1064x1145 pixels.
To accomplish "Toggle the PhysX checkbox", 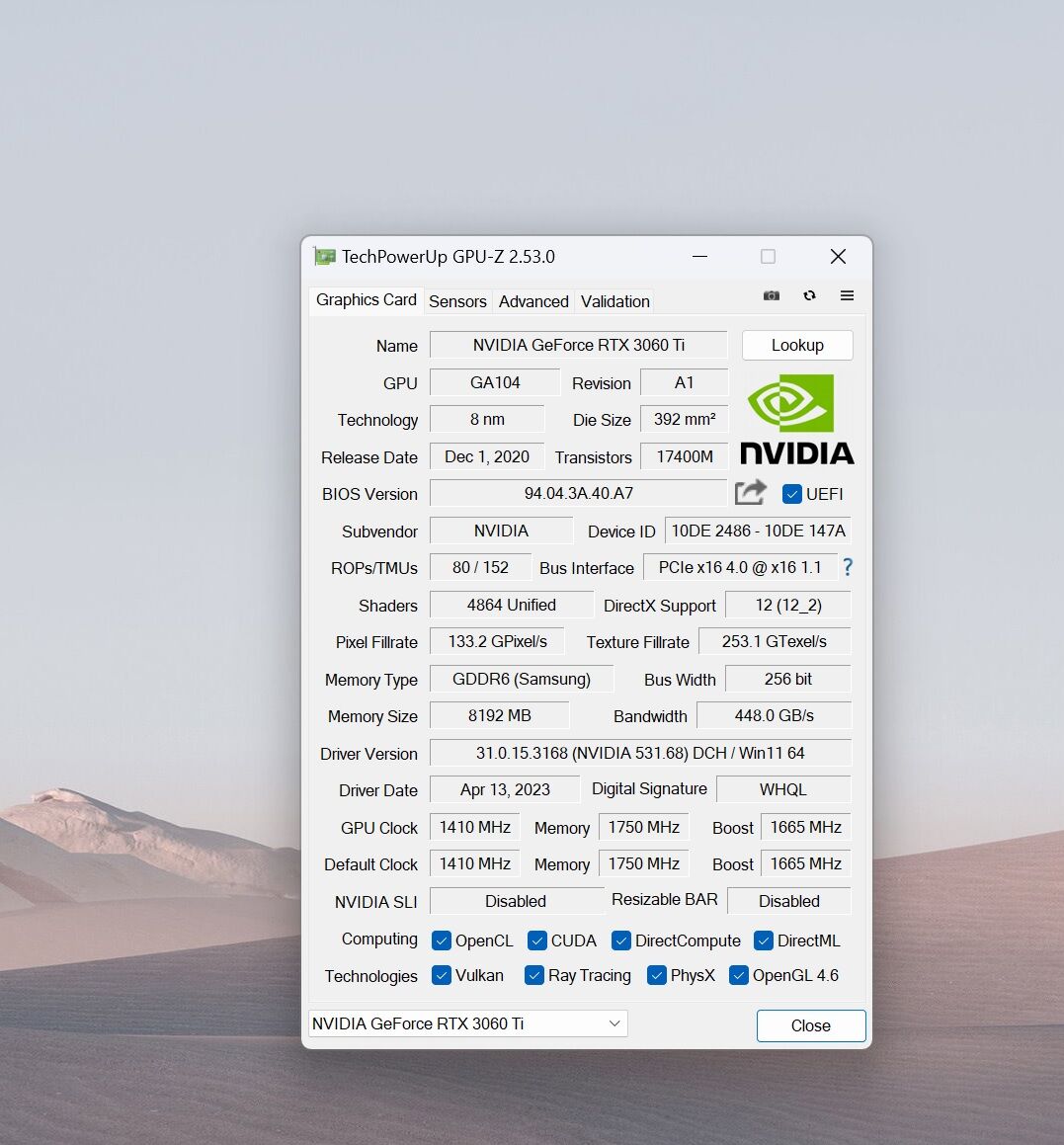I will pos(657,976).
